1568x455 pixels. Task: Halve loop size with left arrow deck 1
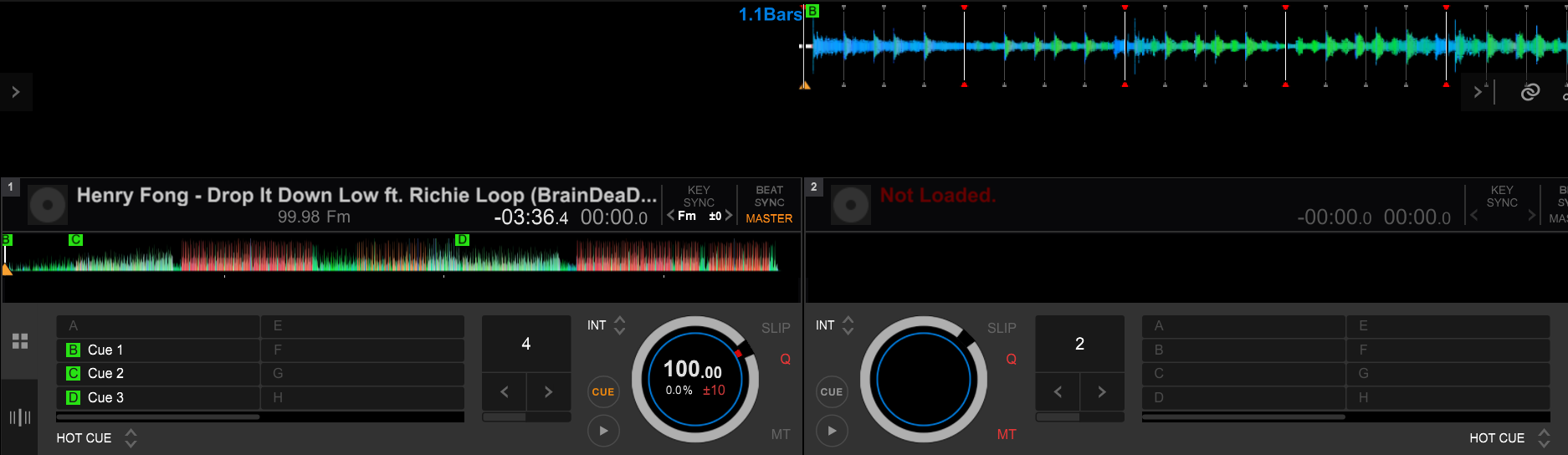point(504,391)
